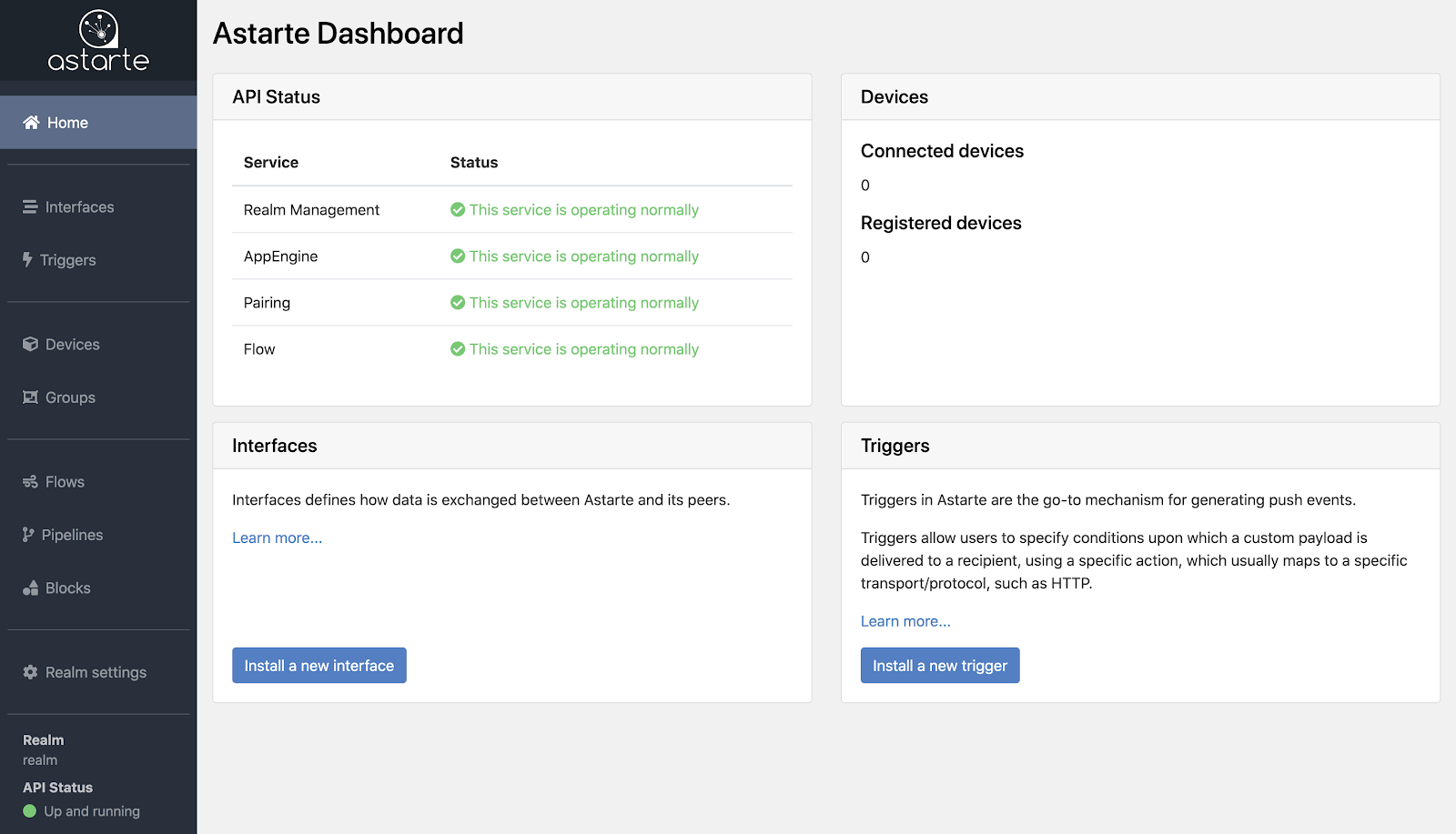Open the Triggers section from sidebar
The height and width of the screenshot is (834, 1456).
(69, 259)
